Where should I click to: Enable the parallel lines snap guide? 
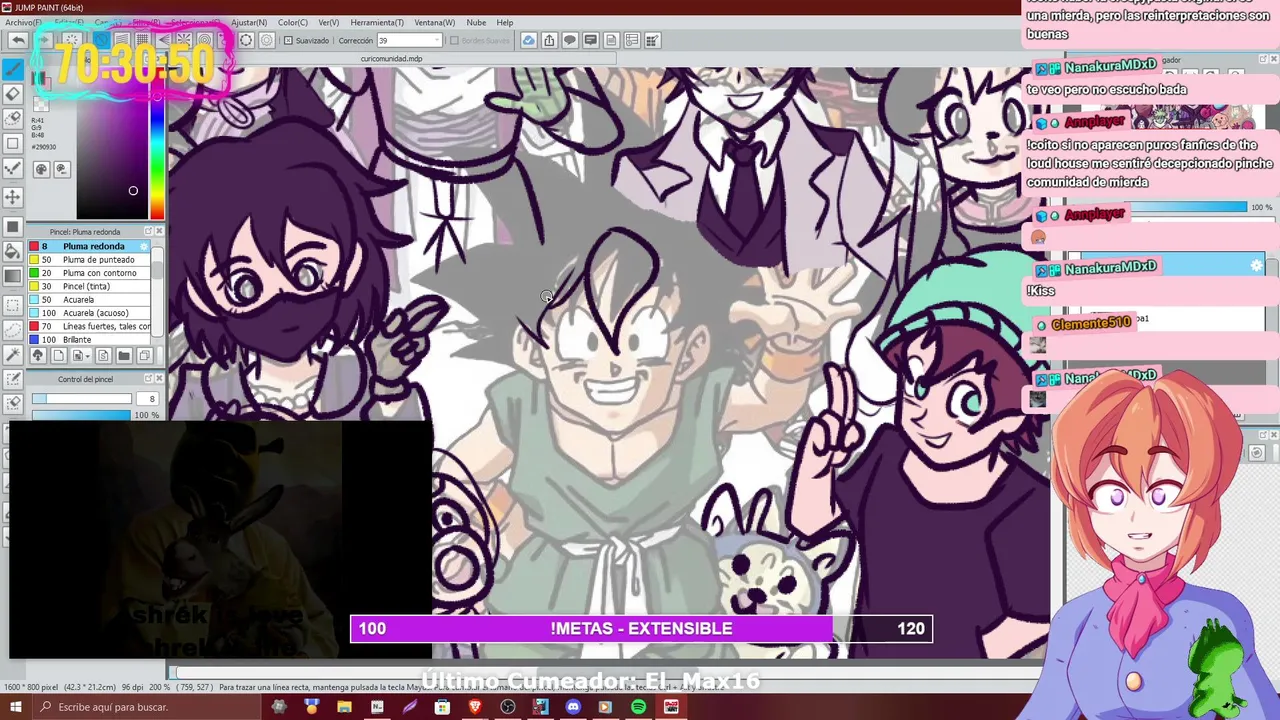point(122,40)
